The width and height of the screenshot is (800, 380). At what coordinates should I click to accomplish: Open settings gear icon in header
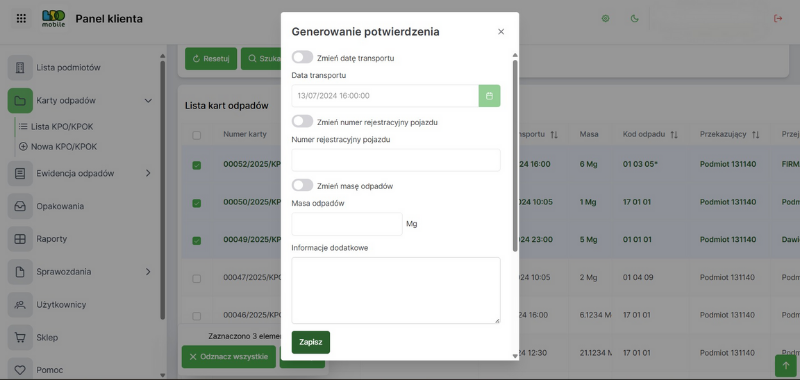(x=606, y=18)
